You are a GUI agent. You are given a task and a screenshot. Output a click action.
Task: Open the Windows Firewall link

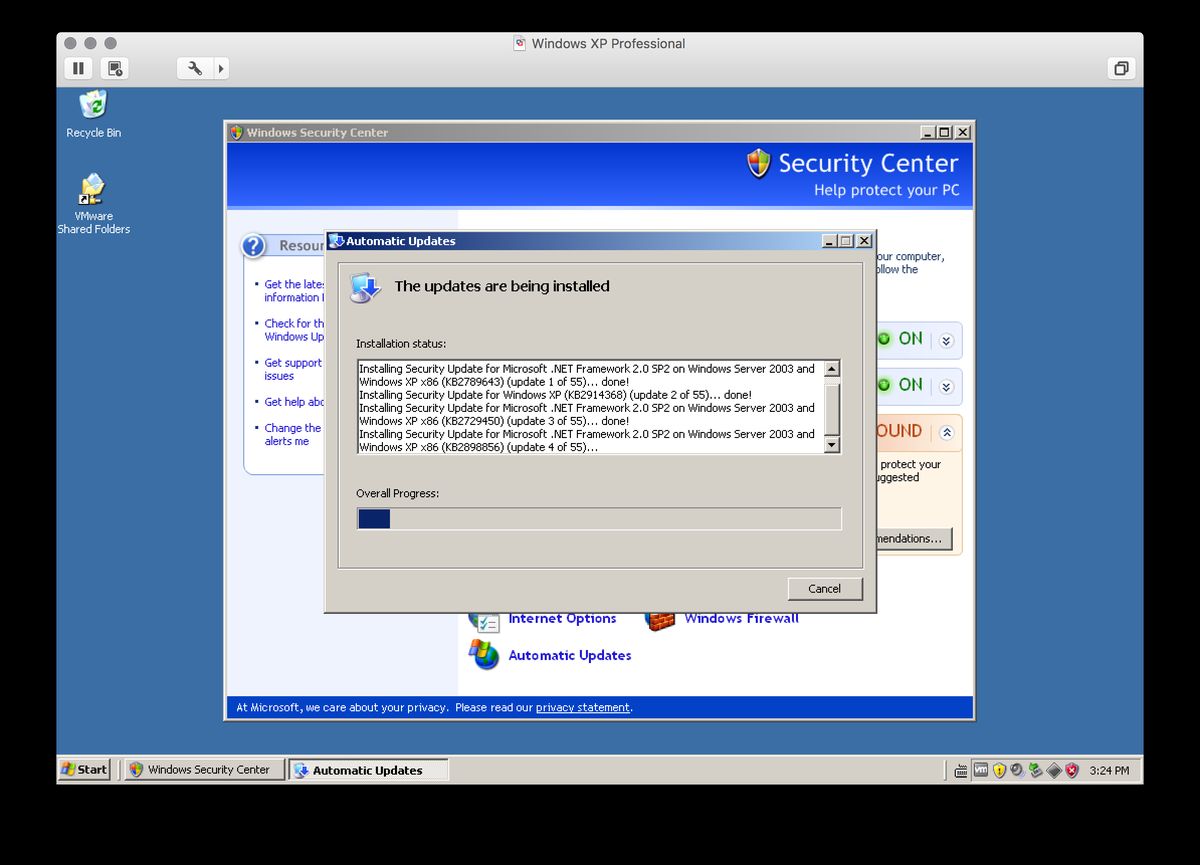(x=741, y=619)
